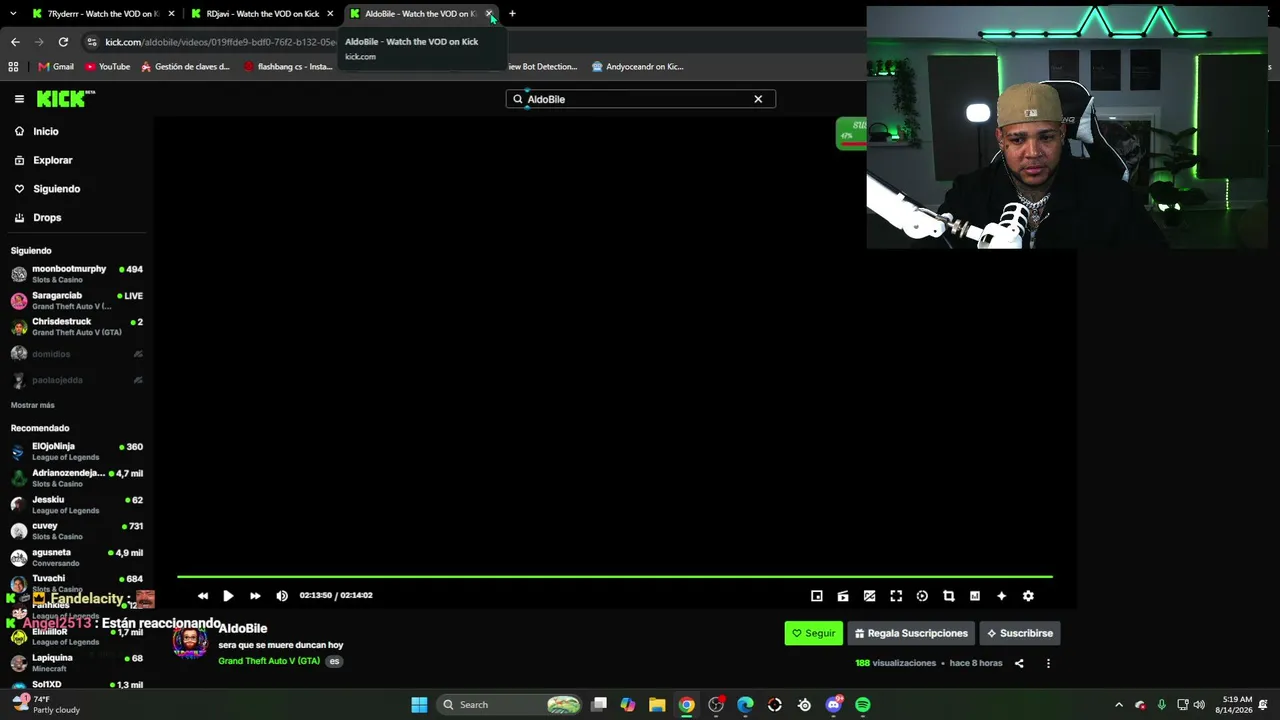Click the sparkle icon in the player
The height and width of the screenshot is (720, 1280).
[x=1001, y=596]
